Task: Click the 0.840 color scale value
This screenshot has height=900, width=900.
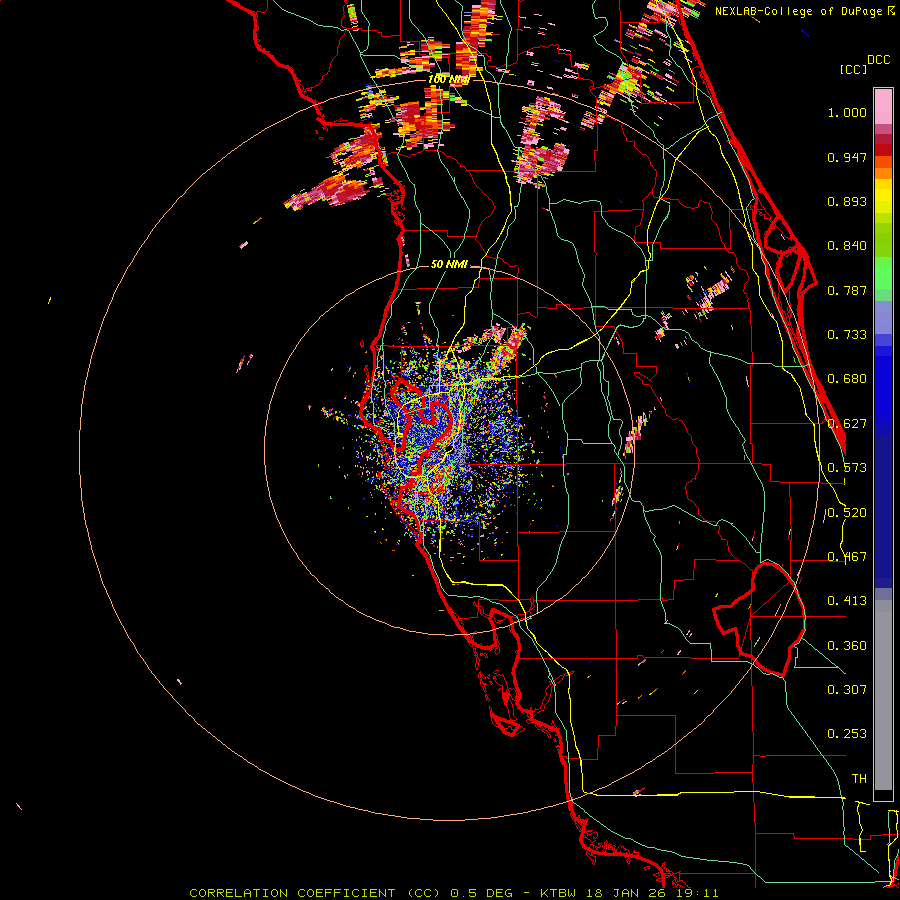Action: (x=847, y=246)
